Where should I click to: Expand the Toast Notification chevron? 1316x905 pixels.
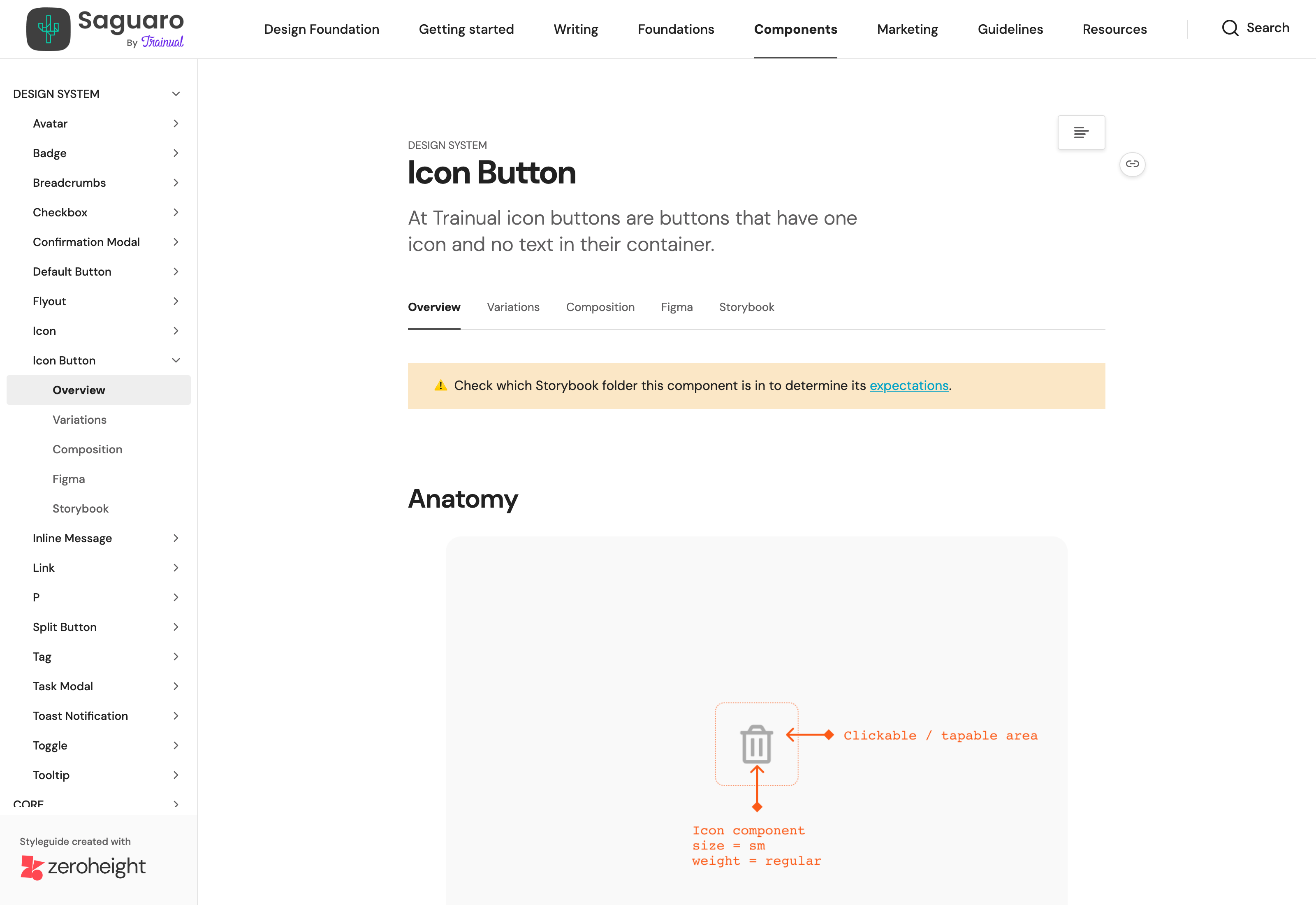click(x=176, y=716)
